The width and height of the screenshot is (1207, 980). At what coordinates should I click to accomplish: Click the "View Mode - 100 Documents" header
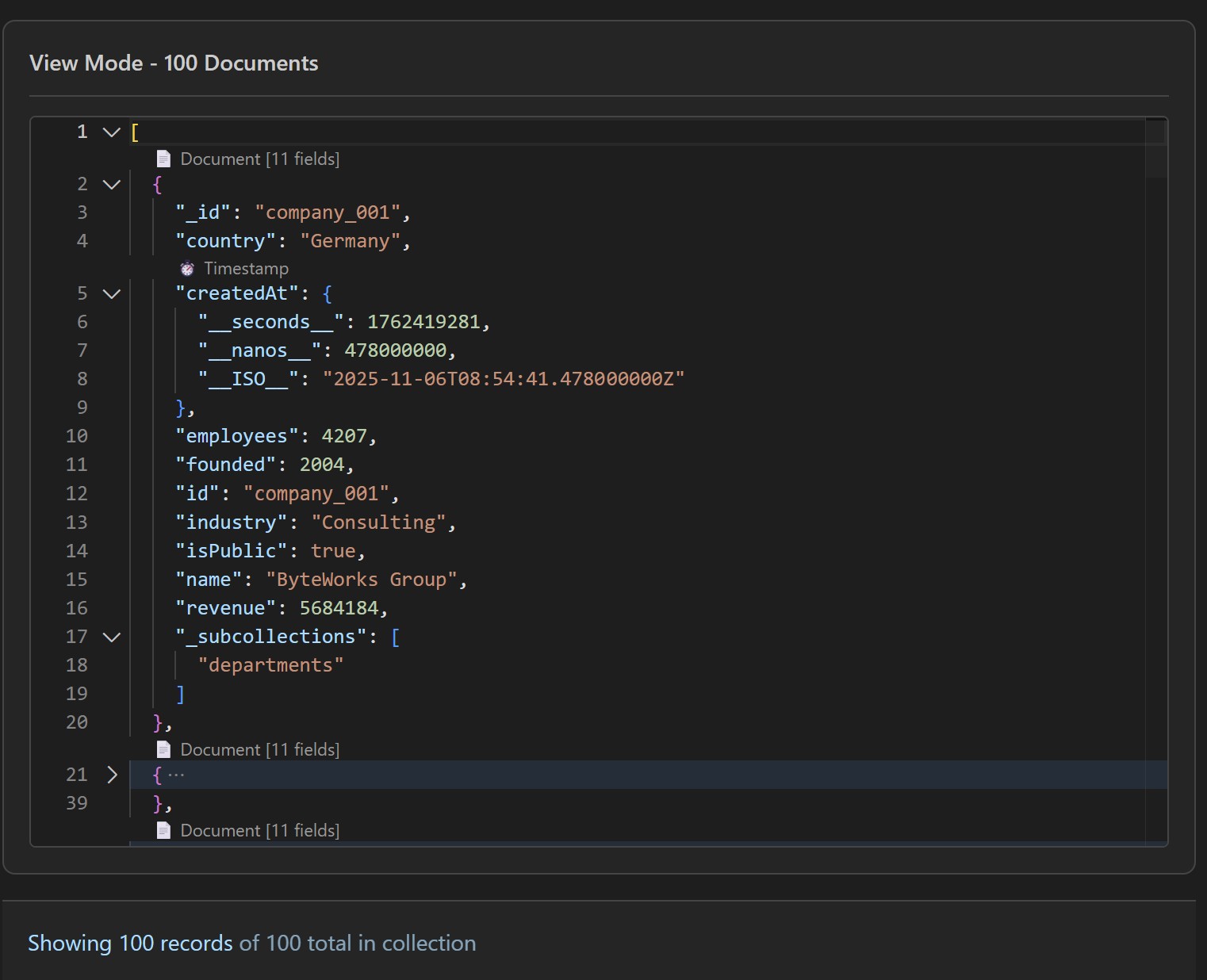pos(174,63)
